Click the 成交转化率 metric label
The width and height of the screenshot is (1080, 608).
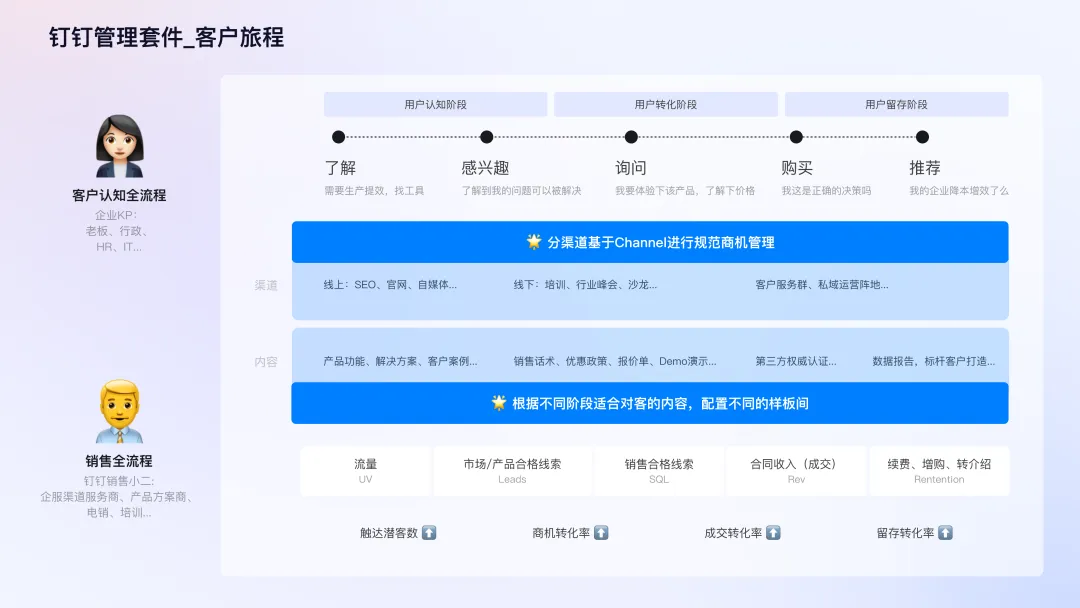(734, 533)
